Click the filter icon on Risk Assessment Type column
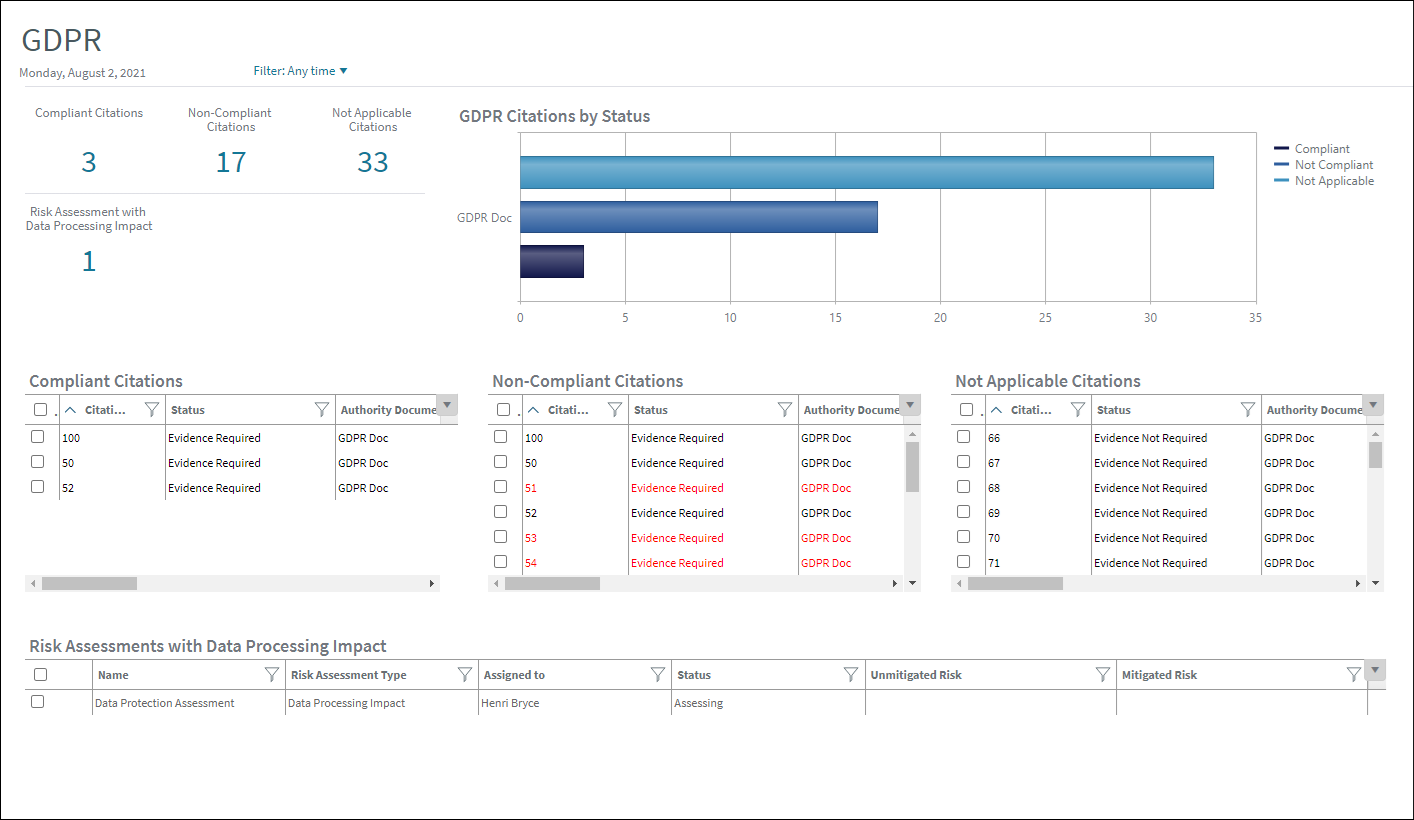The width and height of the screenshot is (1414, 820). pyautogui.click(x=464, y=674)
